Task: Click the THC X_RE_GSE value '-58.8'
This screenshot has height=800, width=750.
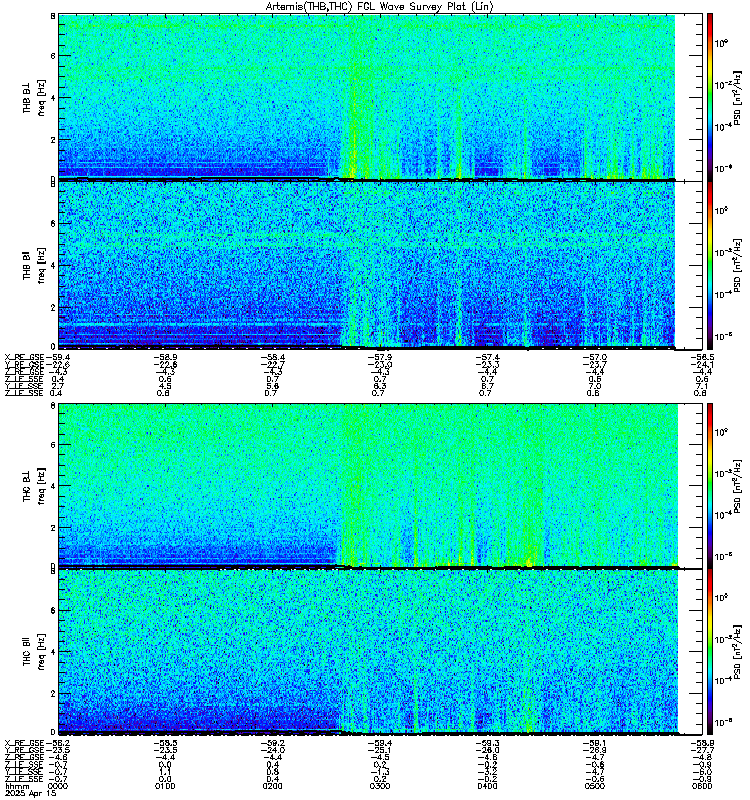Action: pyautogui.click(x=702, y=743)
